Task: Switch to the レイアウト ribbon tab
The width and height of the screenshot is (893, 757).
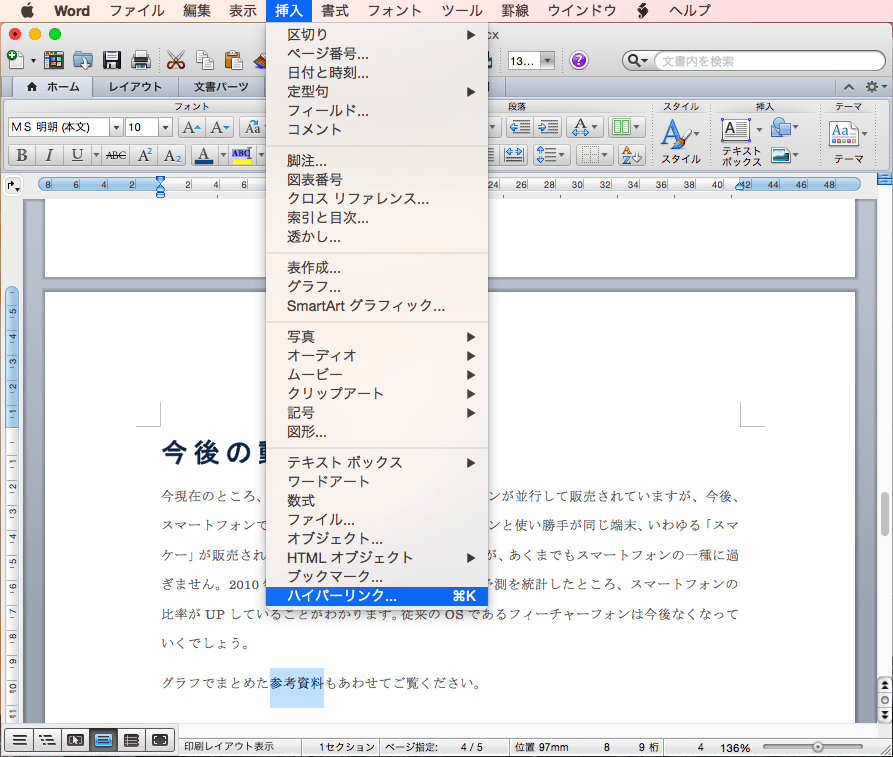Action: click(x=136, y=87)
